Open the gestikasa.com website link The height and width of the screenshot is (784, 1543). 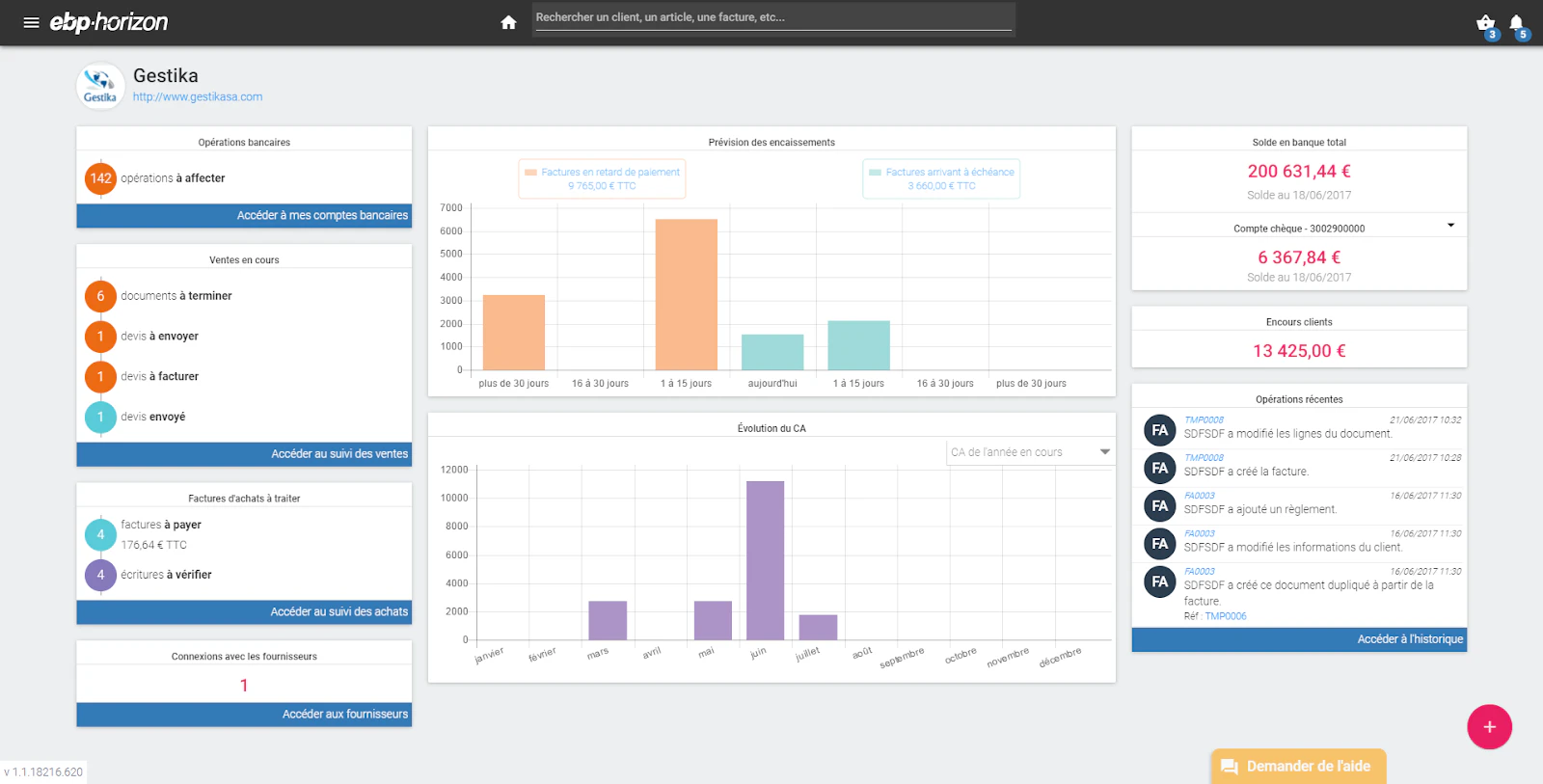[x=198, y=97]
